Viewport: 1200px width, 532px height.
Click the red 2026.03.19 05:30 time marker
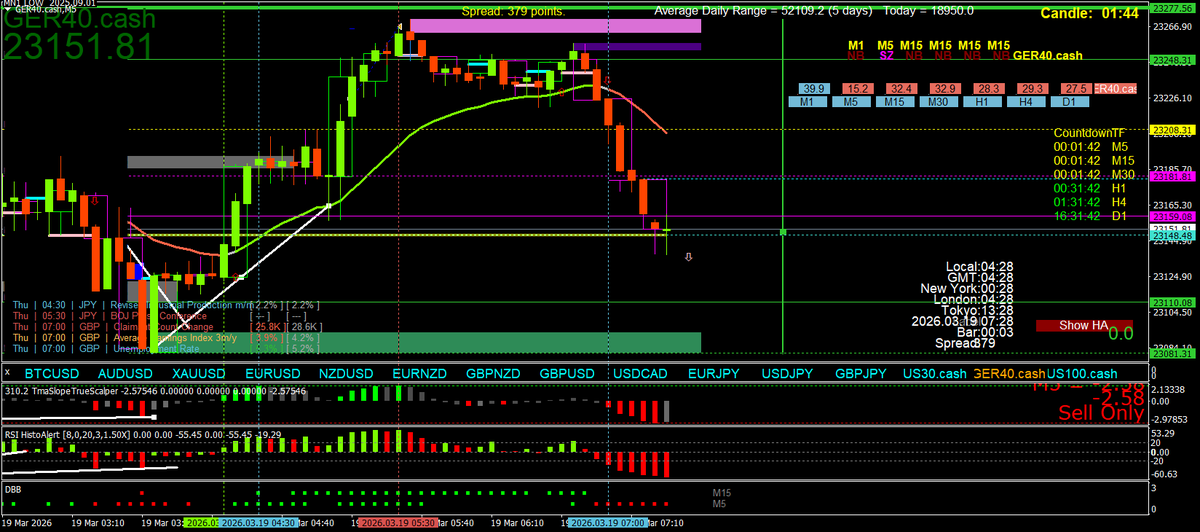[x=400, y=522]
